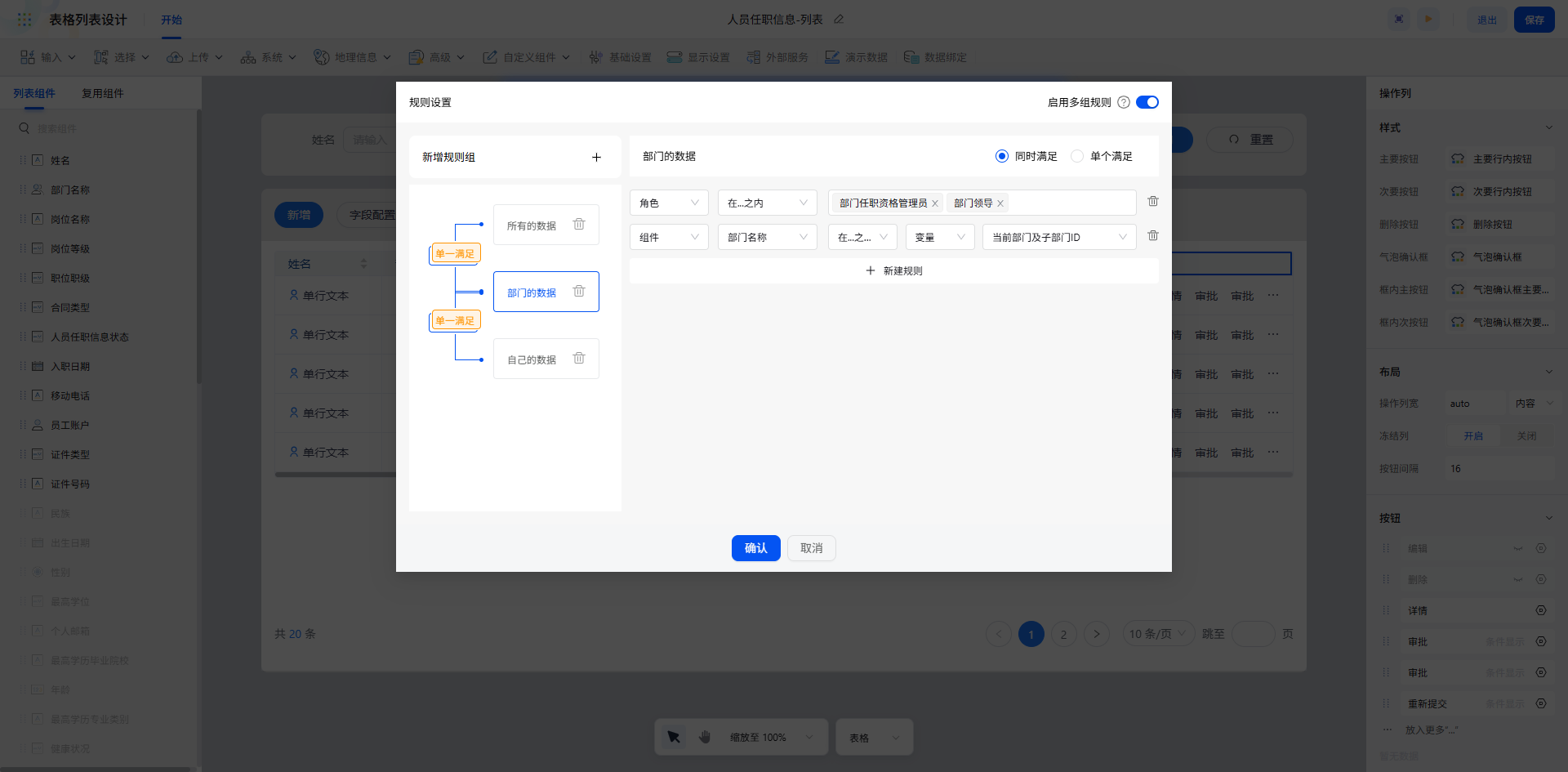Go to page 2 in pagination
This screenshot has height=772, width=1568.
coord(1063,634)
